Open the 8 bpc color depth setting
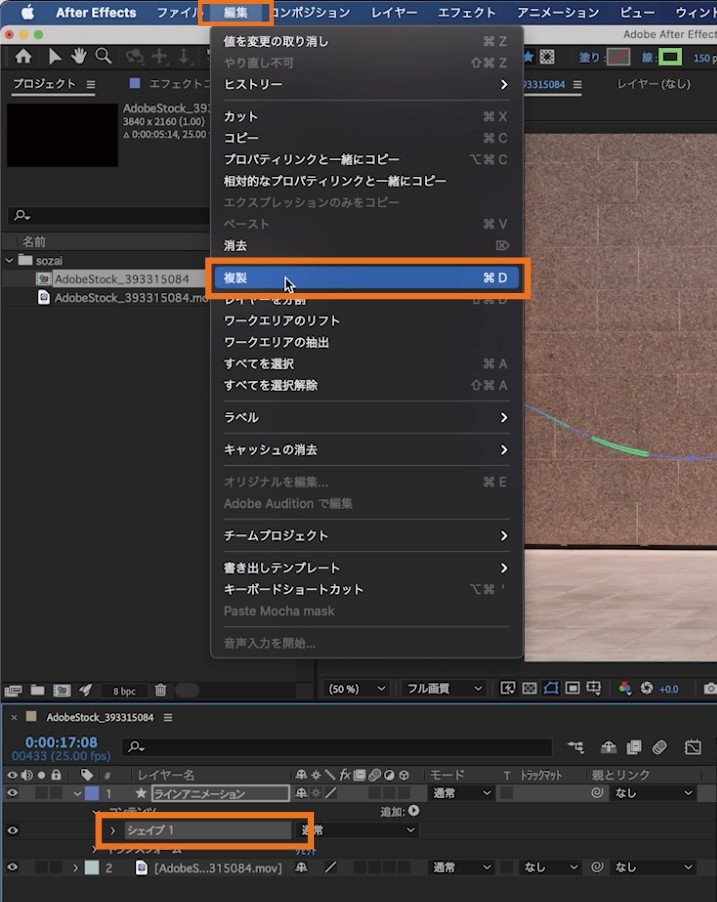The image size is (717, 902). click(124, 691)
